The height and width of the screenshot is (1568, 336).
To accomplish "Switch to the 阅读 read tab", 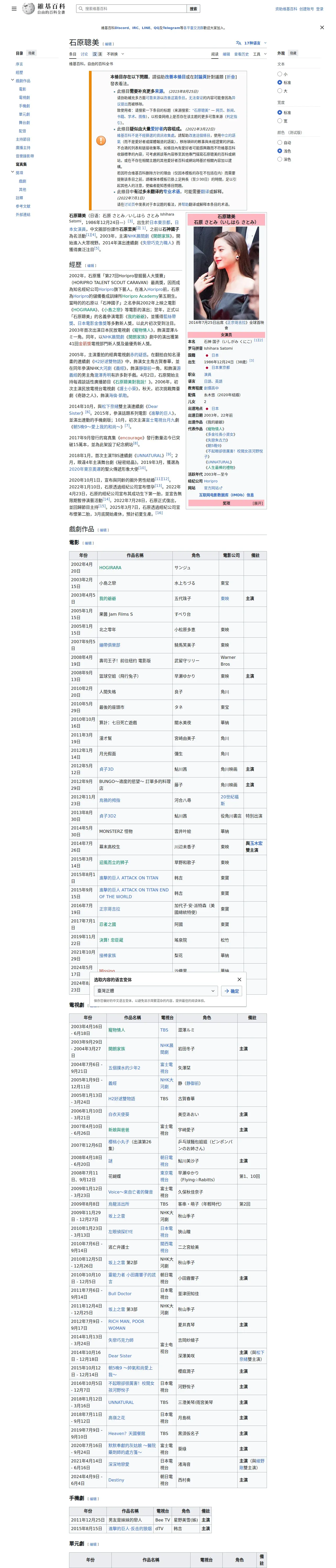I will [x=215, y=54].
